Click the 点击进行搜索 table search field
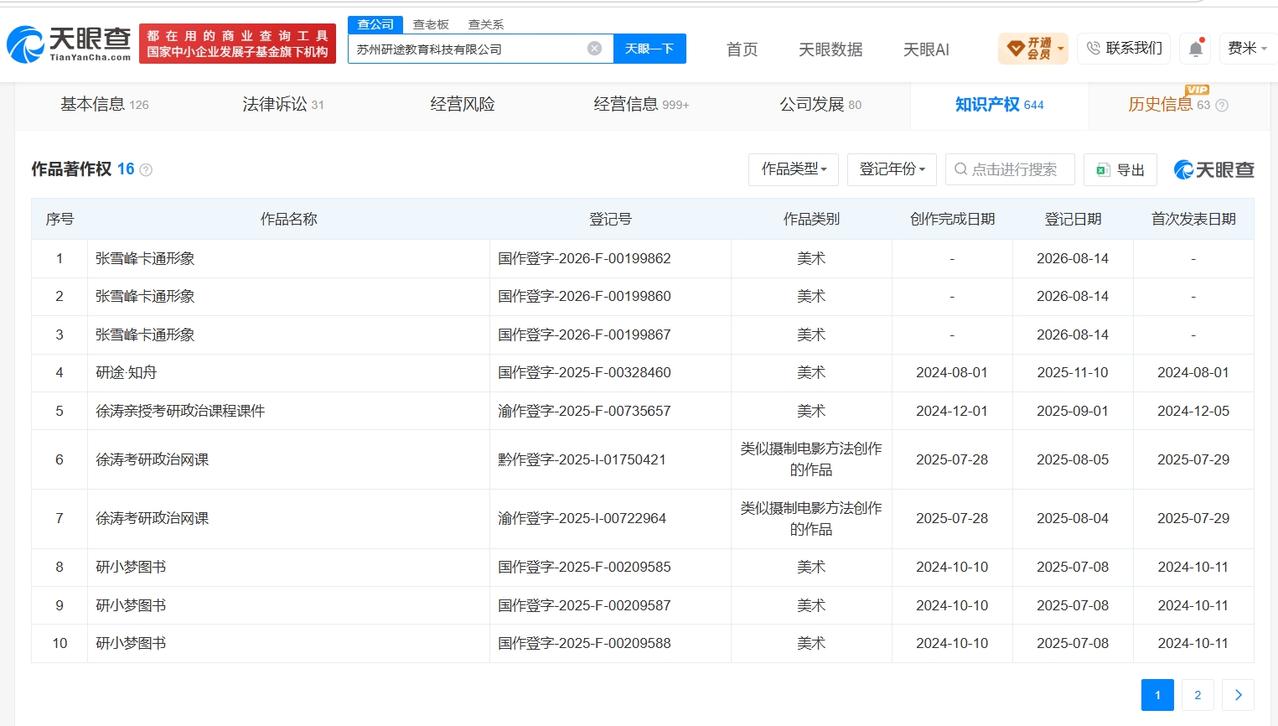 click(x=1010, y=169)
